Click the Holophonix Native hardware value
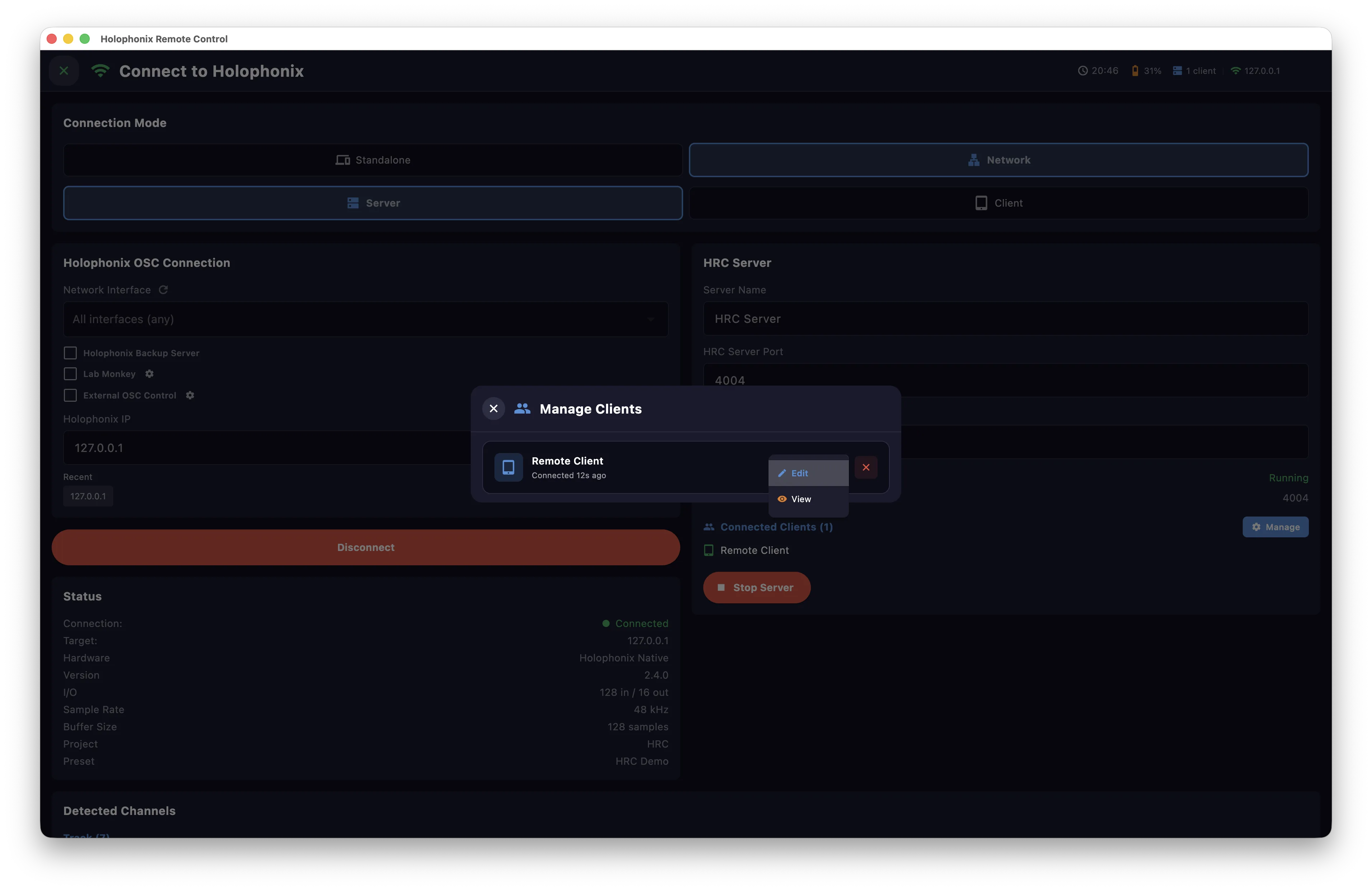Image resolution: width=1372 pixels, height=891 pixels. (x=624, y=658)
